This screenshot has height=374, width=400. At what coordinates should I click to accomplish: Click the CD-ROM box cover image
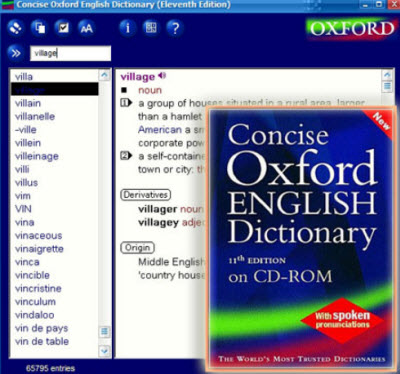[301, 239]
